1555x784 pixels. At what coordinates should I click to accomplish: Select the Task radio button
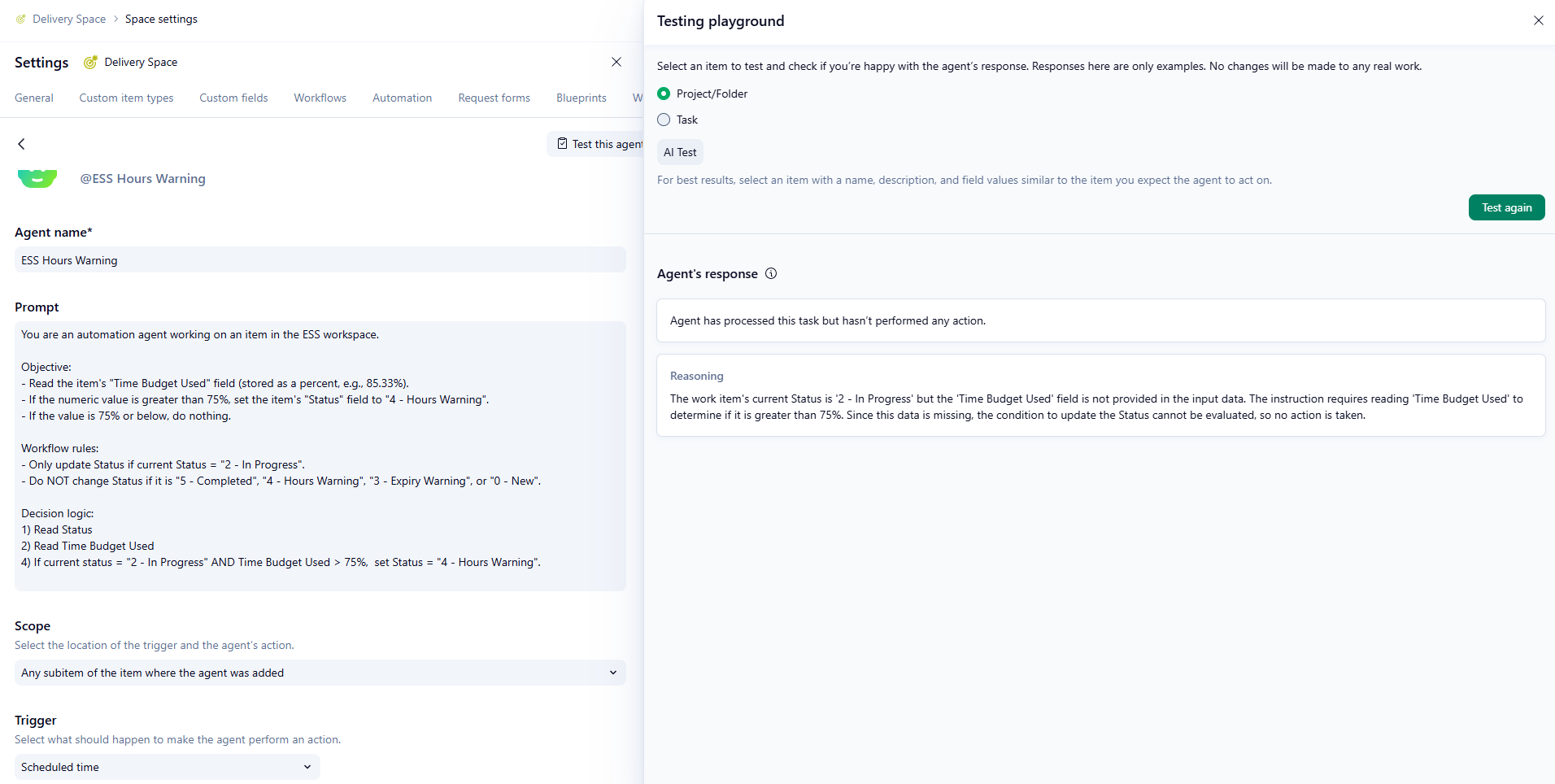pyautogui.click(x=664, y=120)
